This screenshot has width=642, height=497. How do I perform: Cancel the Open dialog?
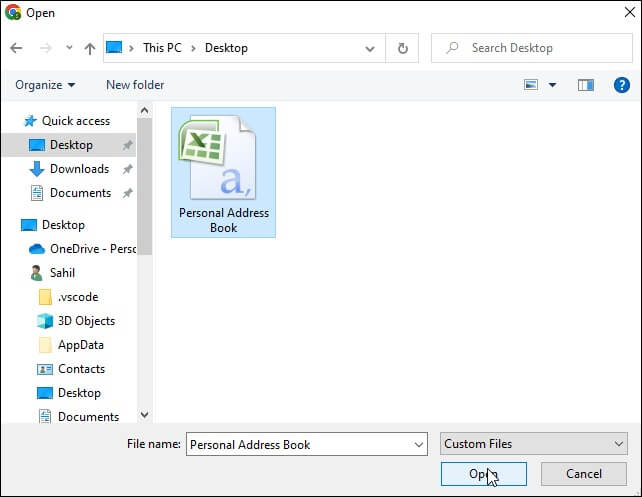click(x=584, y=474)
